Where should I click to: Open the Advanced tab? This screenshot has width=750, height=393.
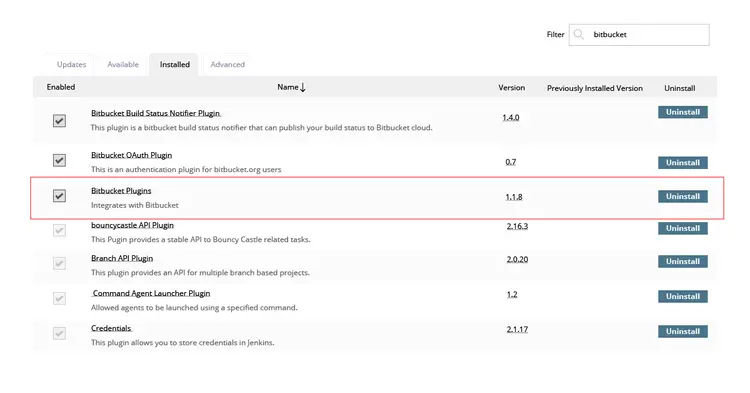coord(228,65)
